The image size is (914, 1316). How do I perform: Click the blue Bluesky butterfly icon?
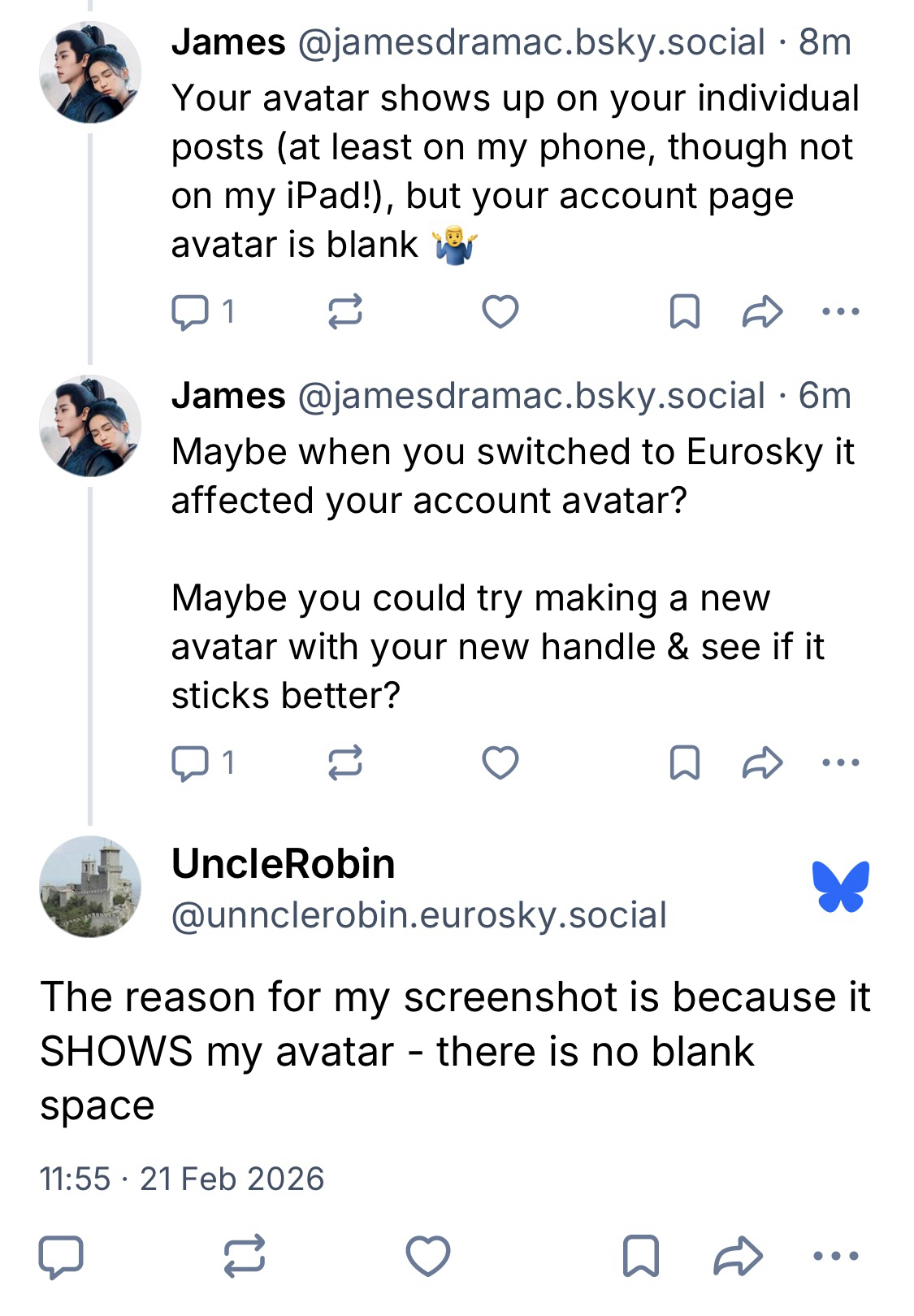tap(840, 887)
